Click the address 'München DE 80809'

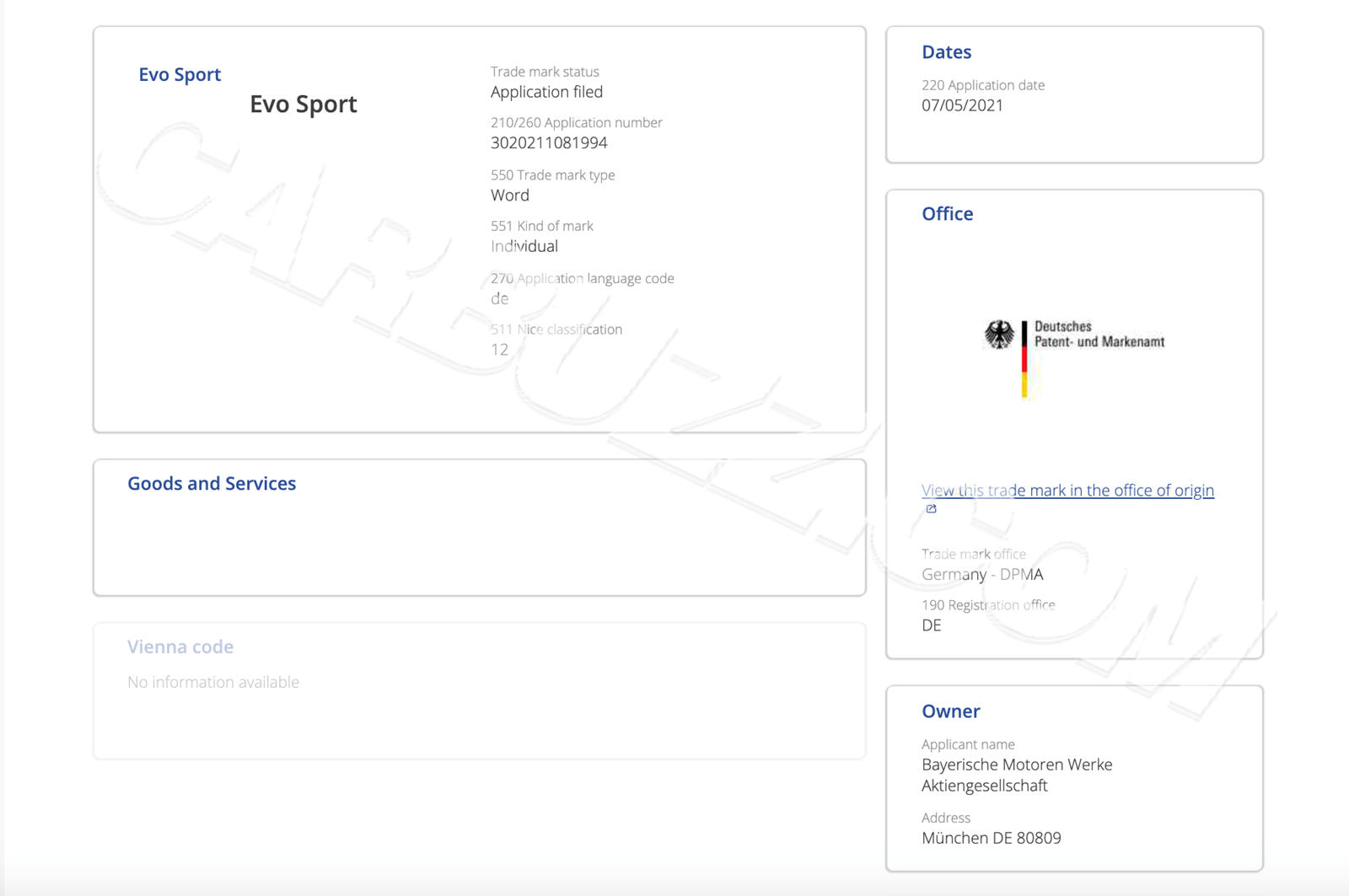click(x=992, y=838)
